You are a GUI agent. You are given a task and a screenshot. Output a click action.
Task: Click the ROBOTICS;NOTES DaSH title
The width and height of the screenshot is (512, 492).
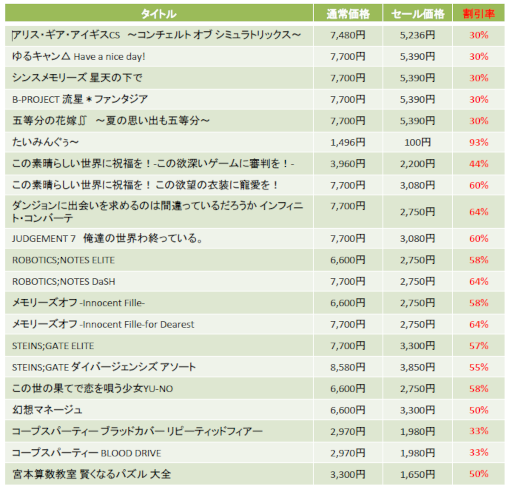(64, 282)
